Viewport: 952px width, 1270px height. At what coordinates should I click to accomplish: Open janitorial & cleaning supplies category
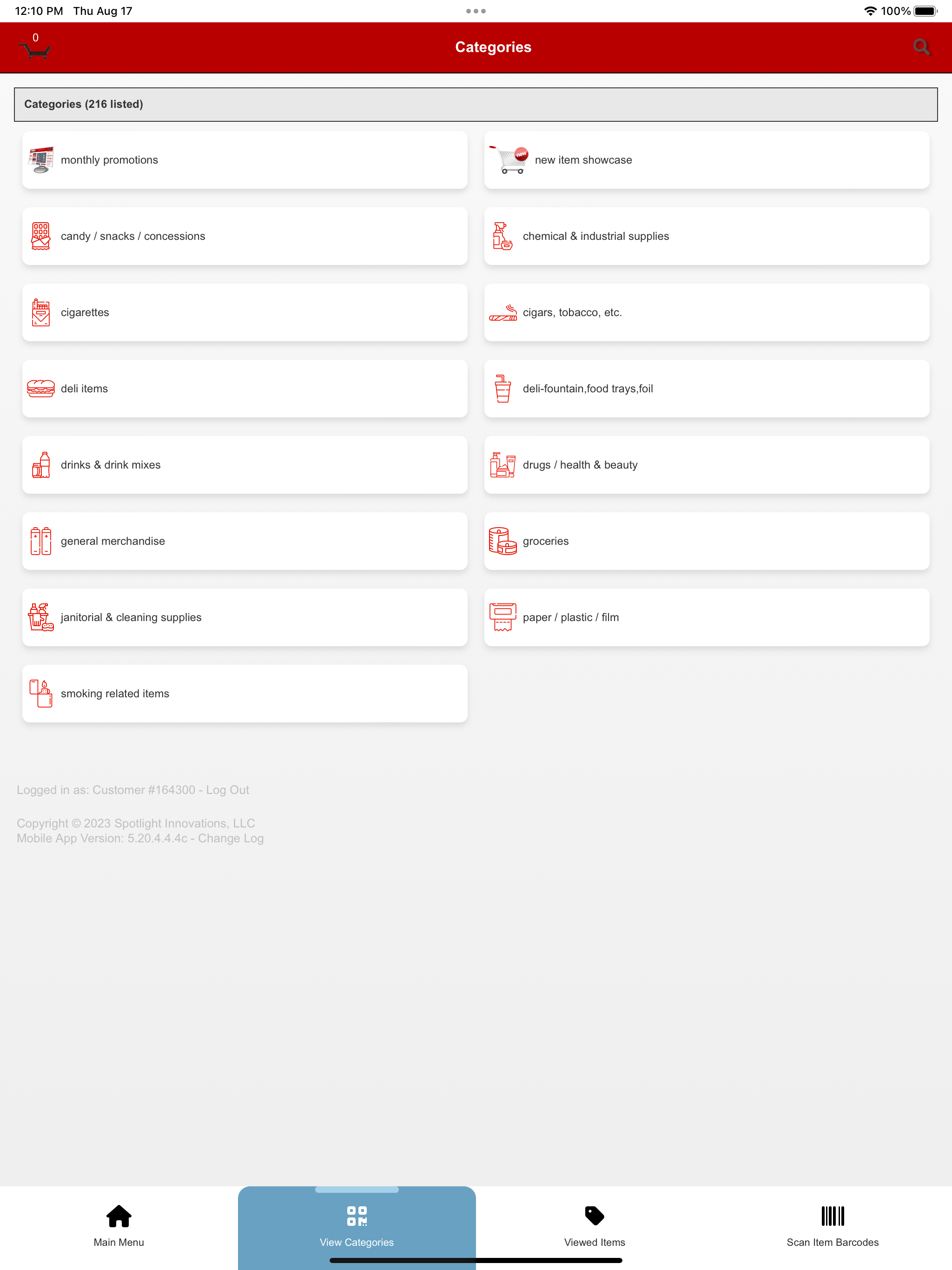(245, 617)
